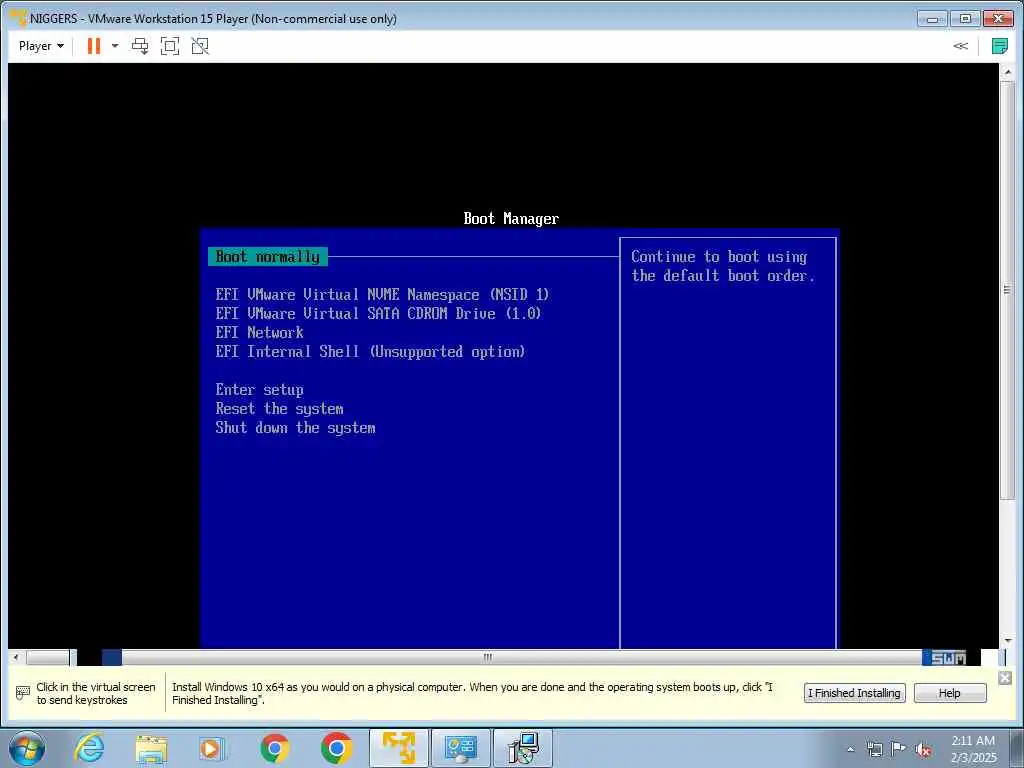Select EFI VMware Virtual SATA CDROM Drive
The height and width of the screenshot is (768, 1024).
(x=378, y=313)
